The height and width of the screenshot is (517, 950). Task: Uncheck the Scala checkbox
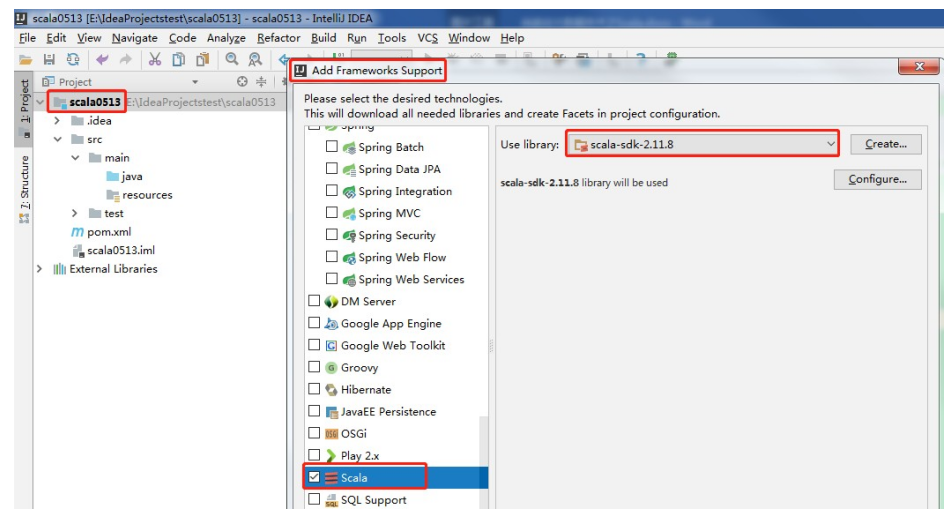tap(314, 477)
